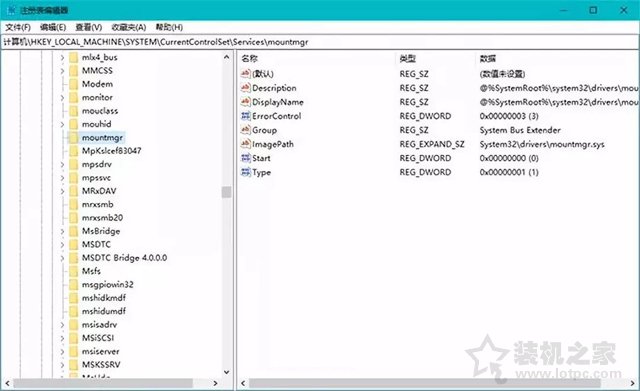Expand the MSiSCSI tree node
The width and height of the screenshot is (640, 391).
tap(62, 338)
